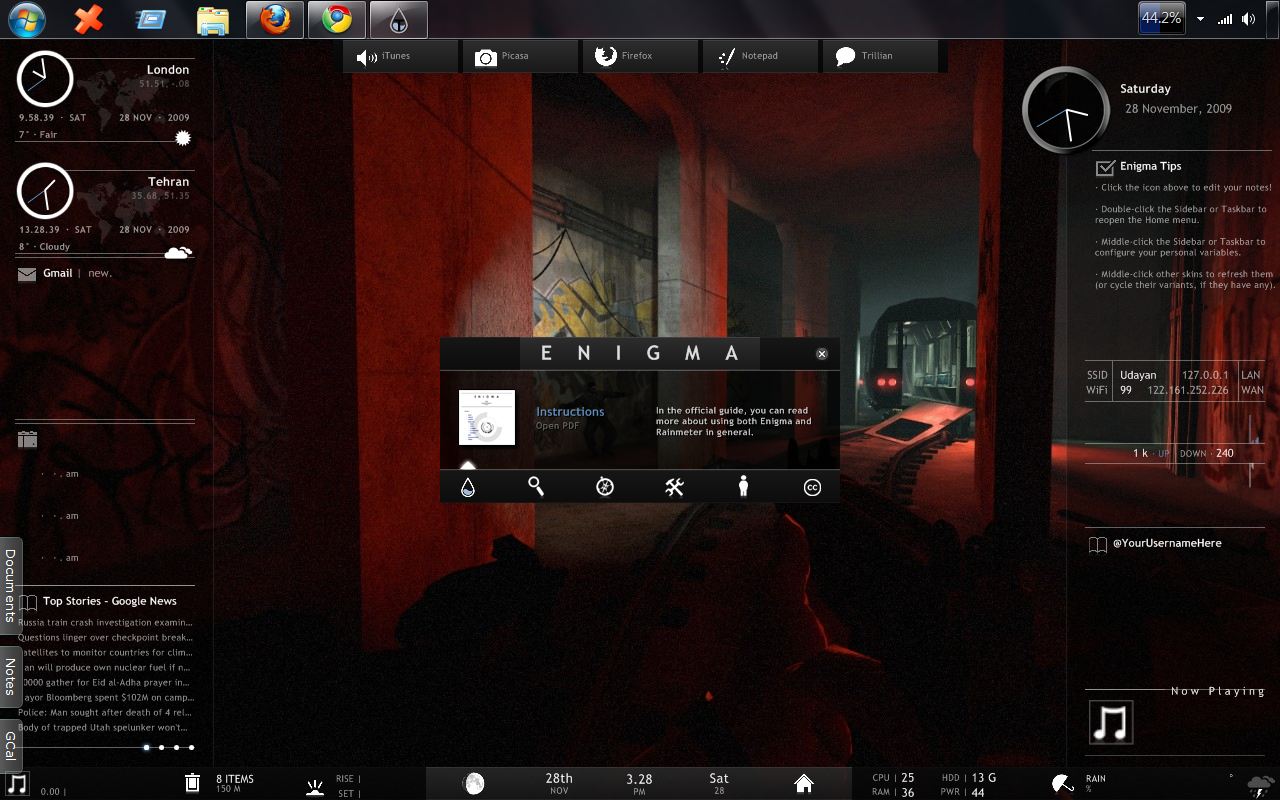Click the book icon beside @YourUsernameHere
The height and width of the screenshot is (800, 1280).
[1097, 544]
